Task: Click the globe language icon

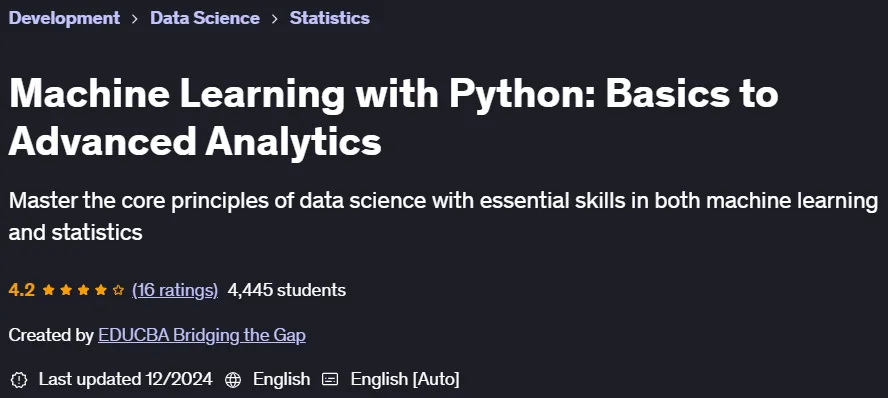Action: [x=233, y=379]
